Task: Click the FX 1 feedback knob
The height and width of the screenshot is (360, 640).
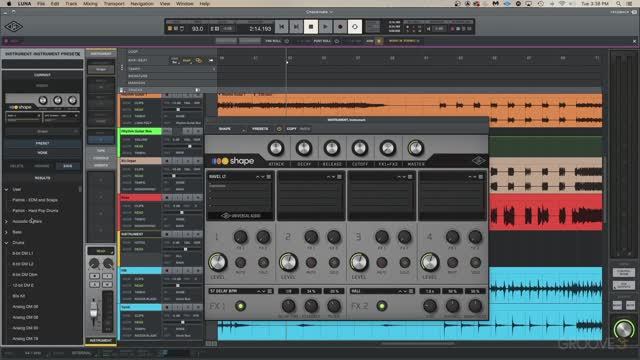Action: [x=311, y=306]
